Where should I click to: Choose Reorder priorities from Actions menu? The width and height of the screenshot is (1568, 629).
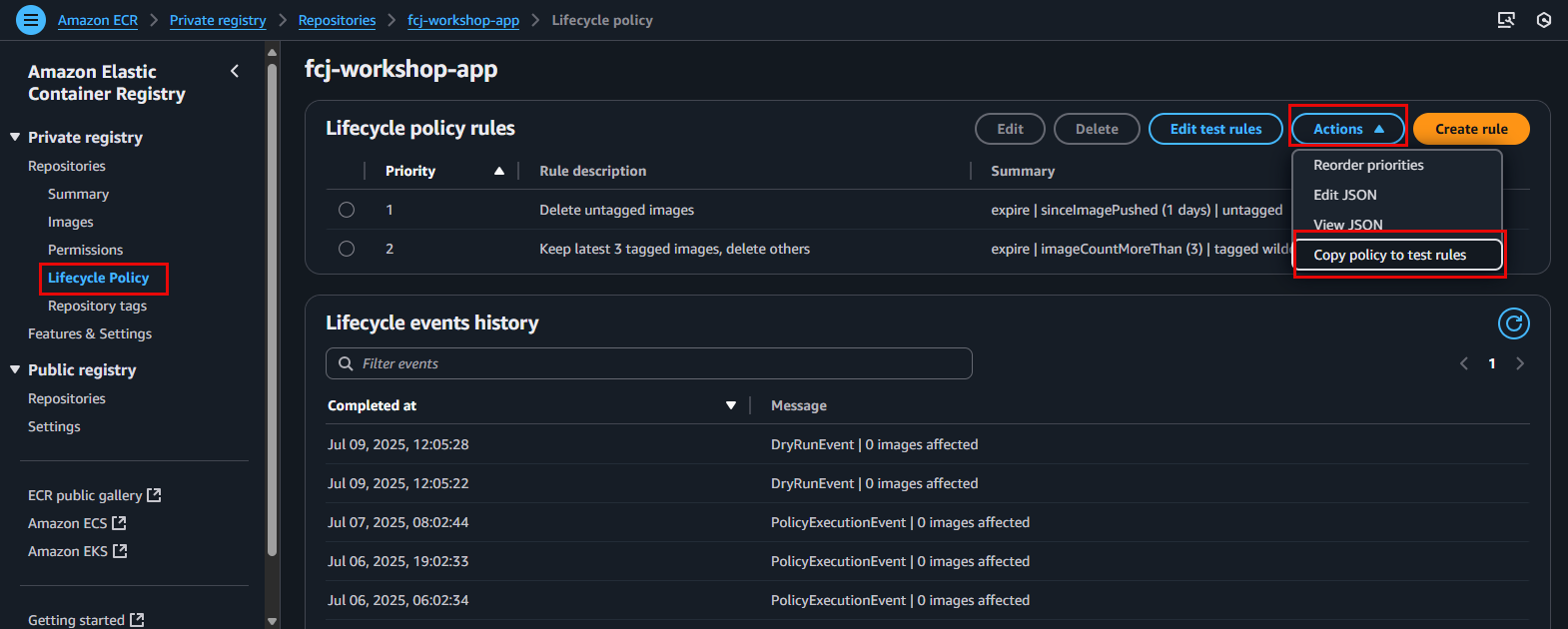point(1368,165)
